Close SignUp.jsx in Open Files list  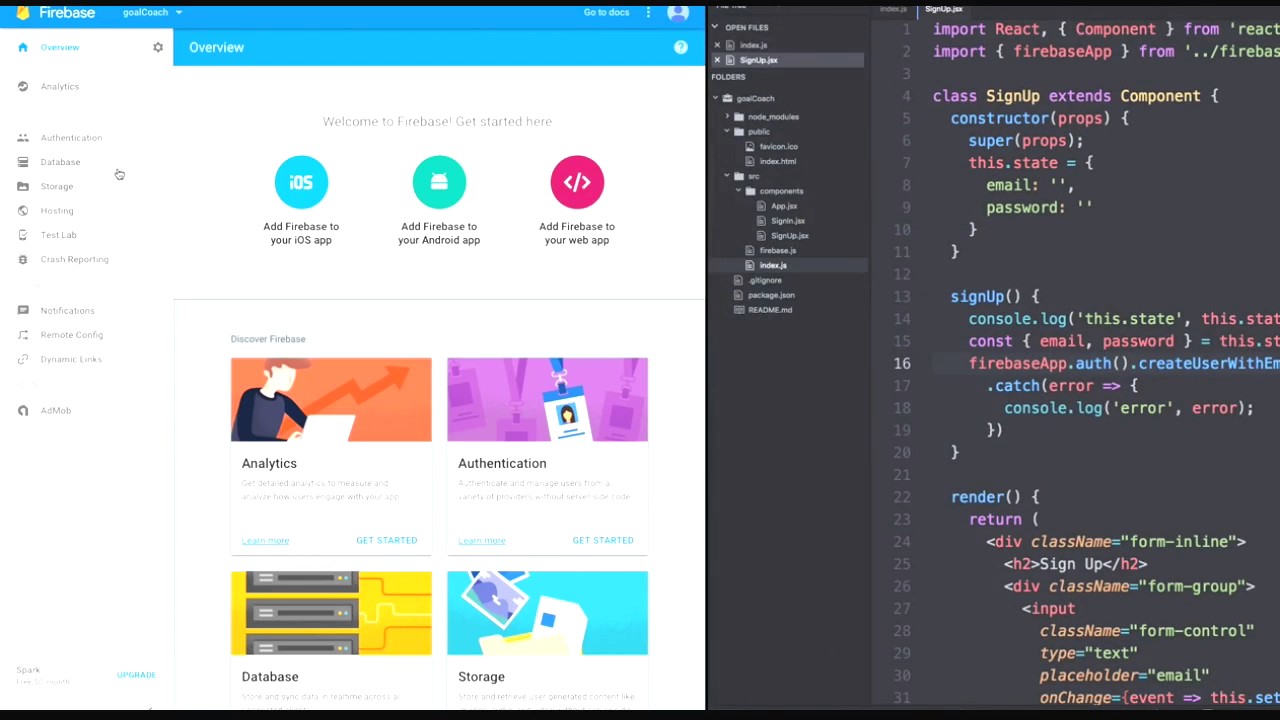click(717, 60)
